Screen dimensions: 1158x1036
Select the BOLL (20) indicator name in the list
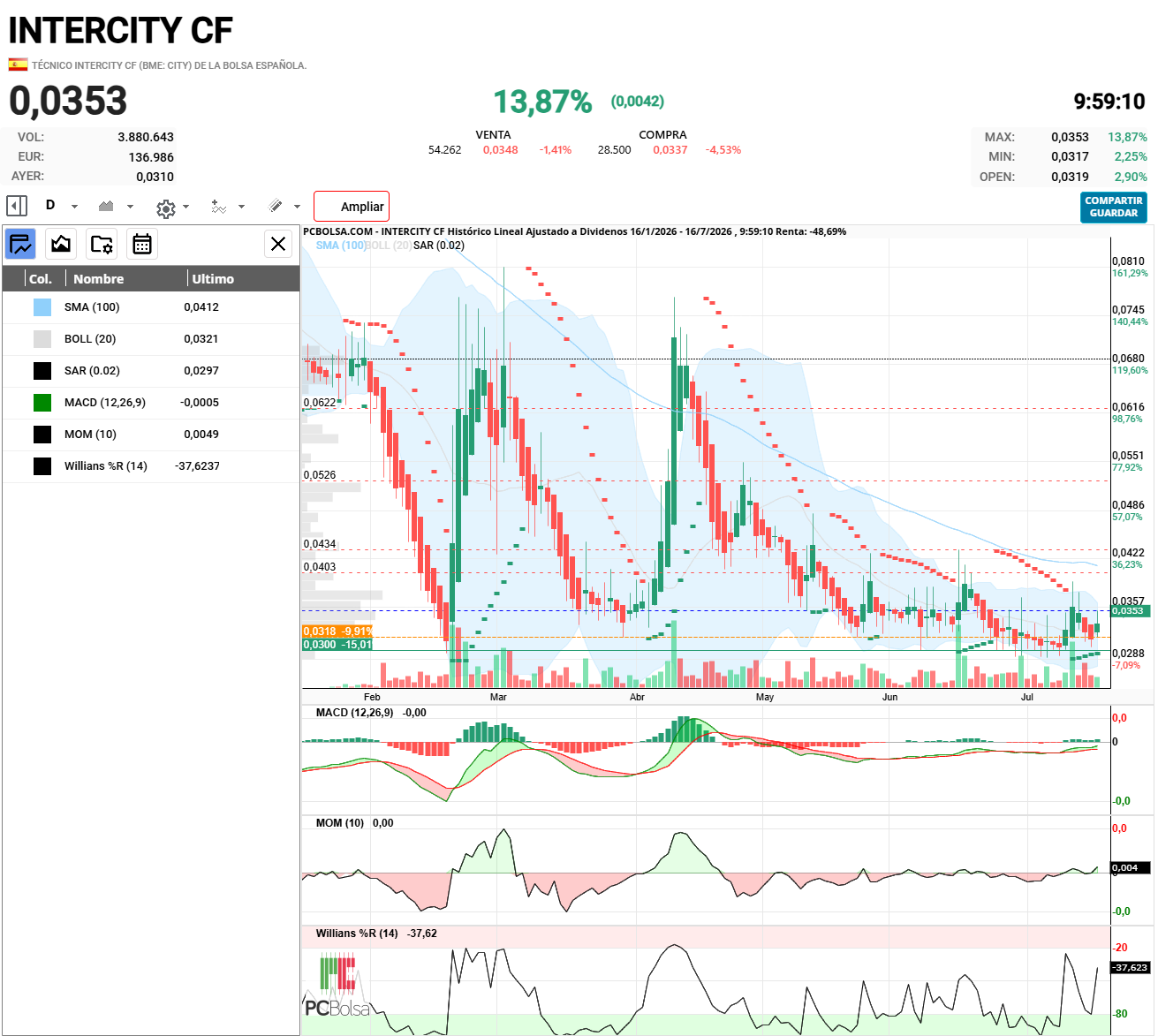point(90,339)
